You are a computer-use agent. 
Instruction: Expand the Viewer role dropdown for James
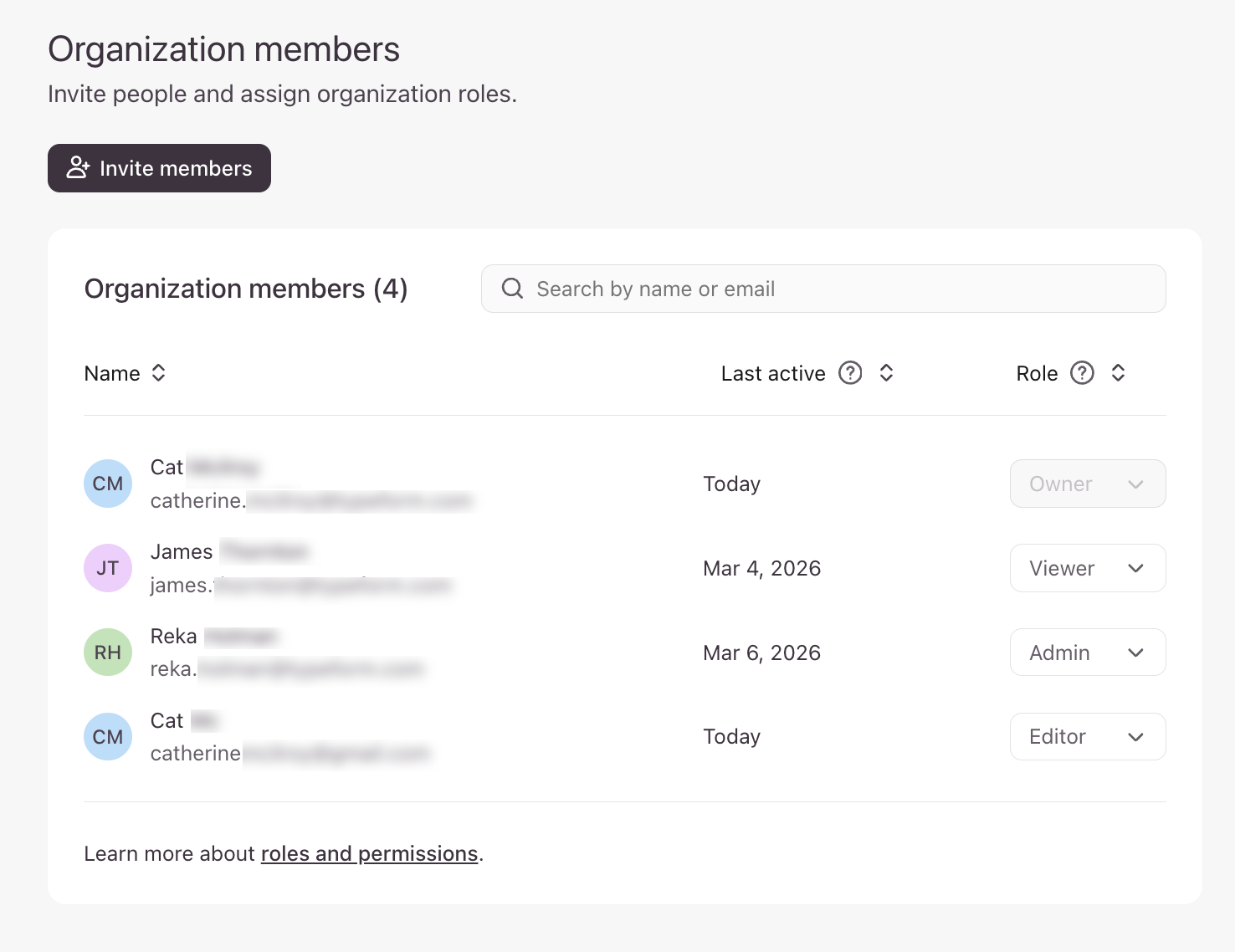pyautogui.click(x=1087, y=568)
